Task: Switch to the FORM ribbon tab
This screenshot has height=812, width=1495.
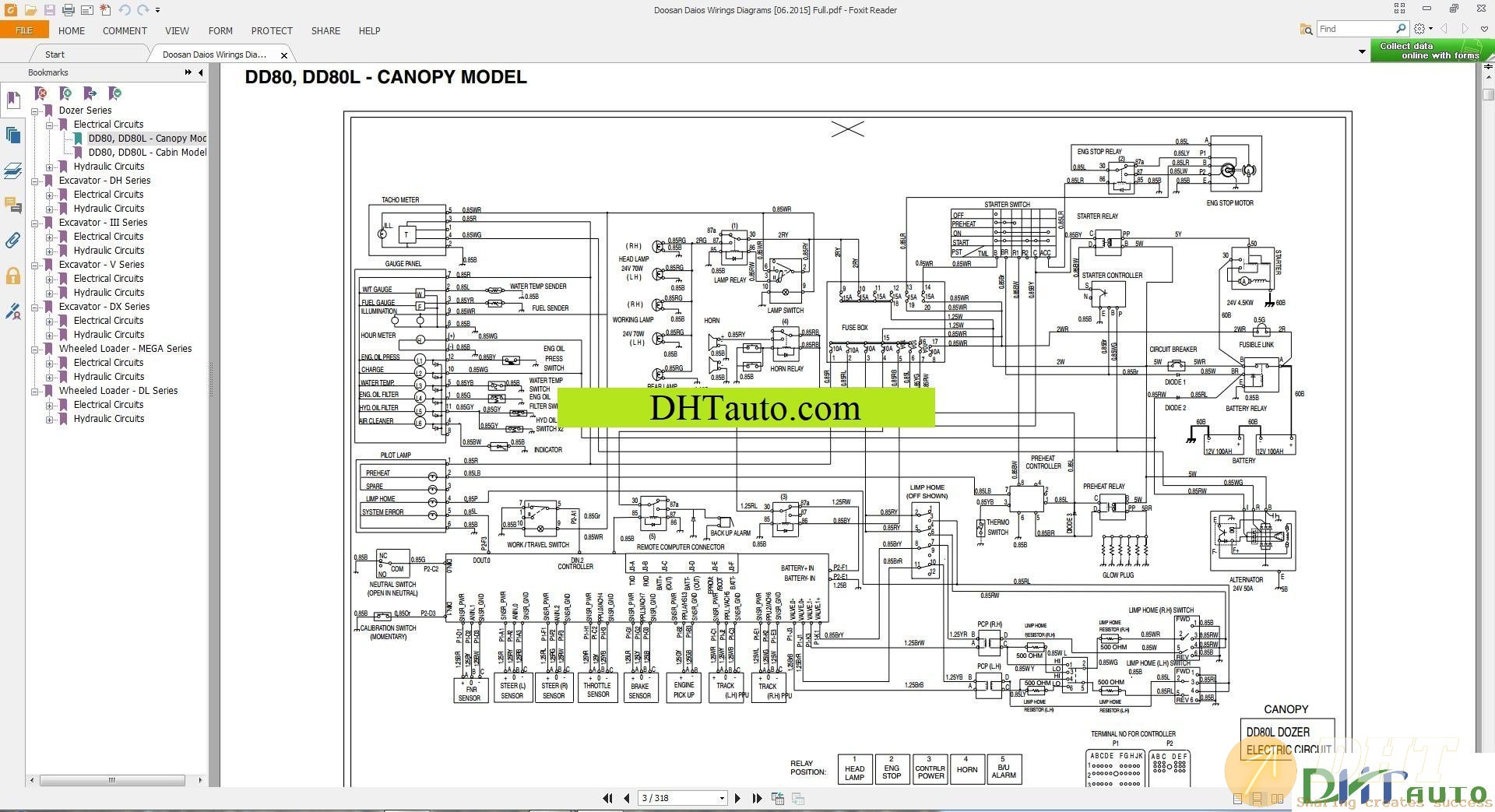Action: 220,30
